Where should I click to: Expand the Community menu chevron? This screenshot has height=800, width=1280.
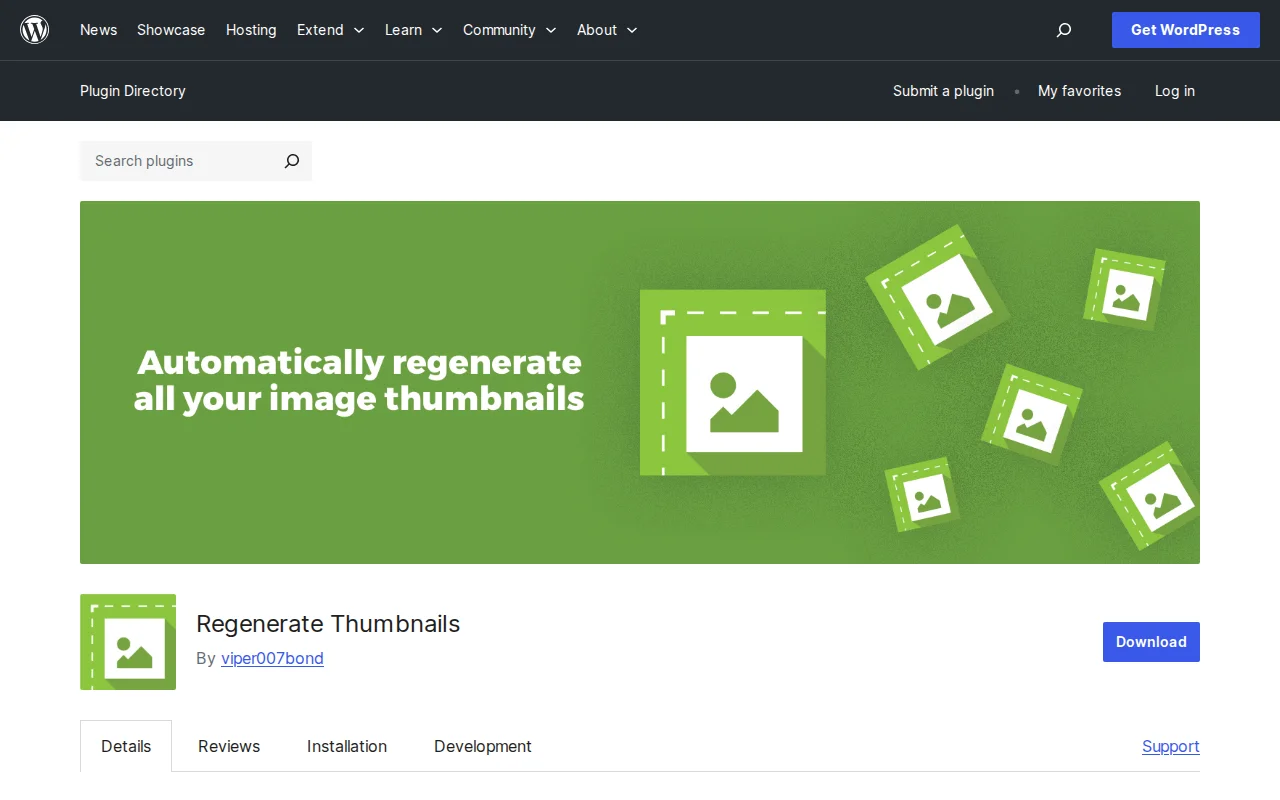pos(550,30)
